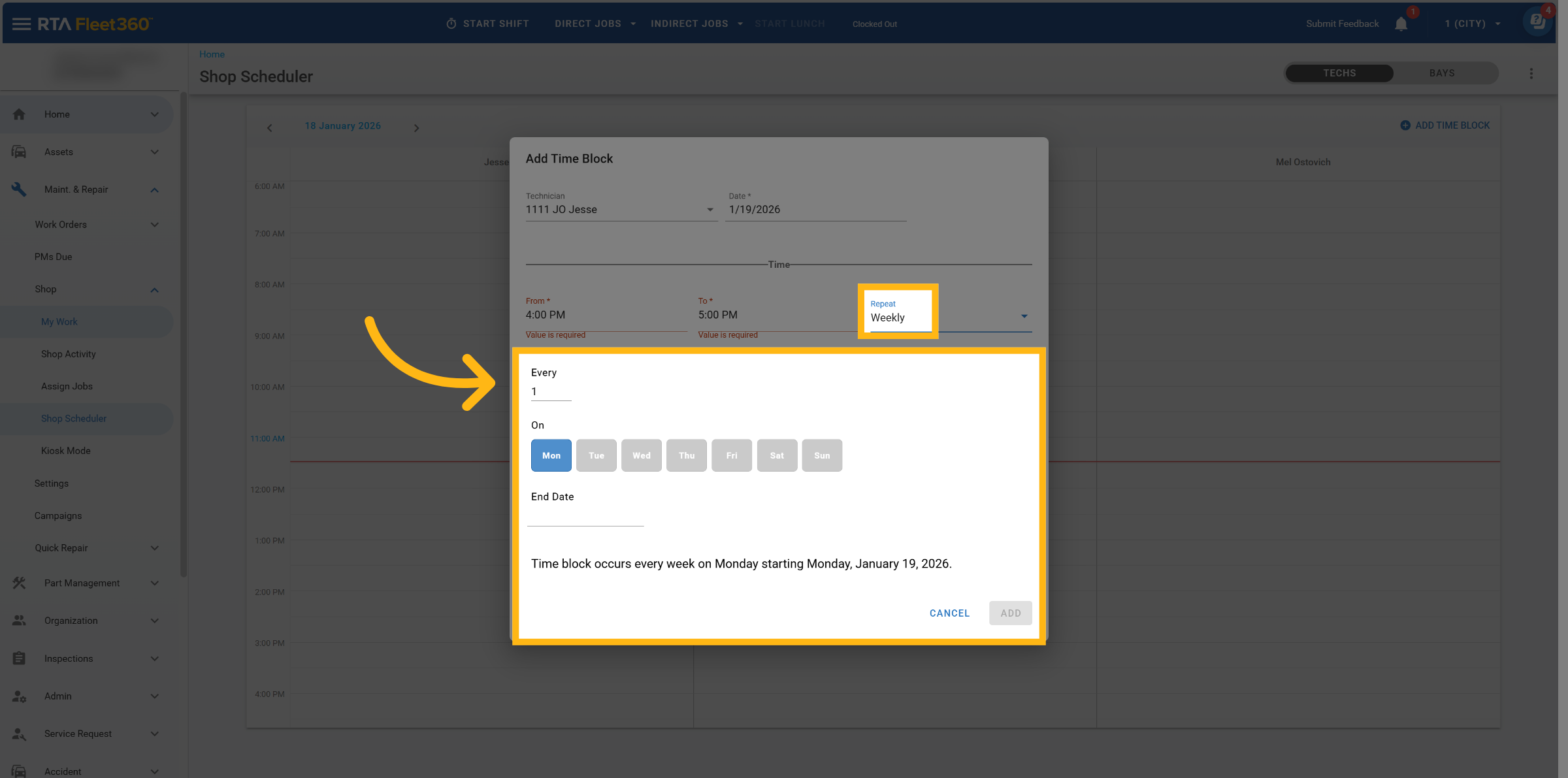The image size is (1568, 778).
Task: Open the three-dot scheduler options menu
Action: point(1531,74)
